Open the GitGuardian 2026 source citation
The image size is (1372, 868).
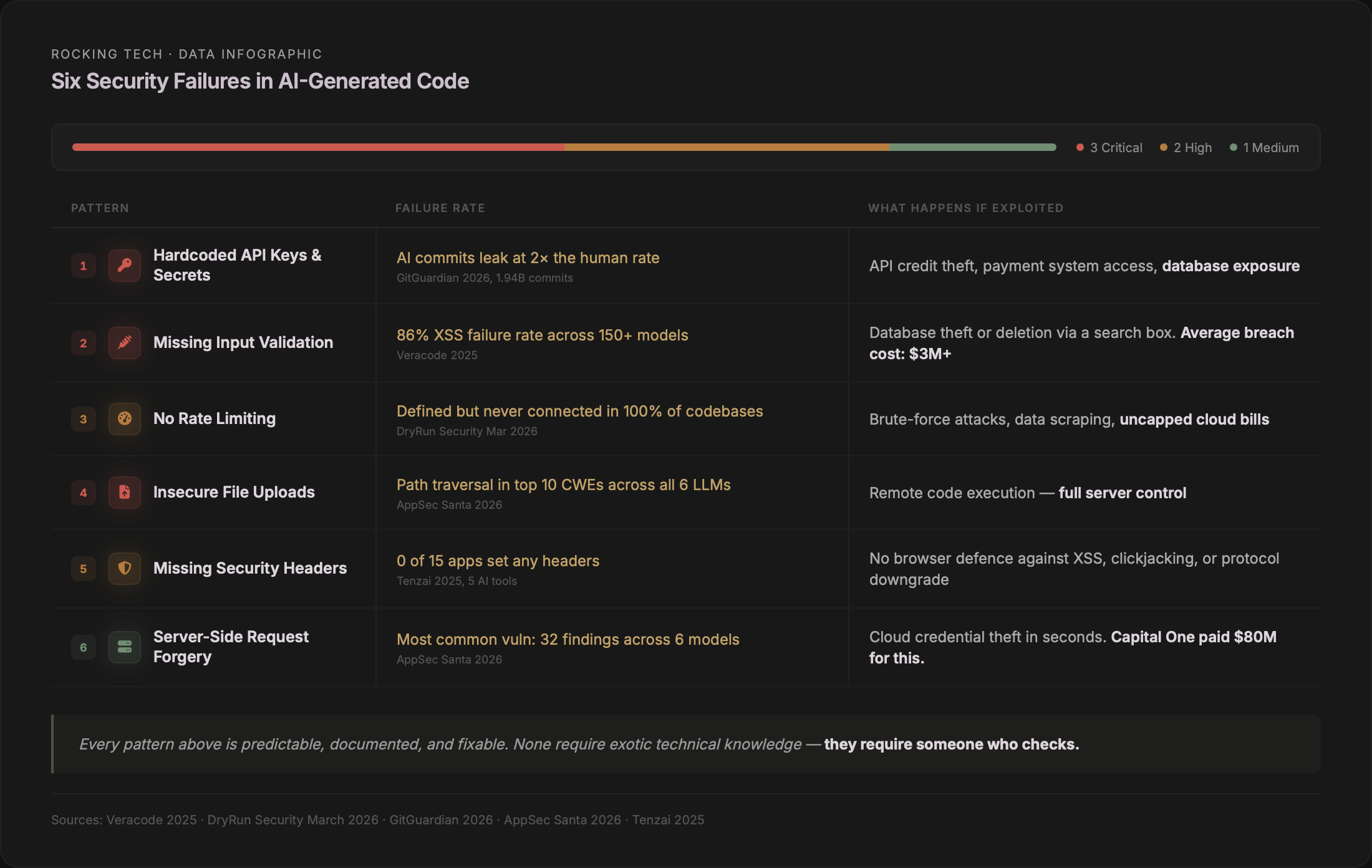(485, 278)
